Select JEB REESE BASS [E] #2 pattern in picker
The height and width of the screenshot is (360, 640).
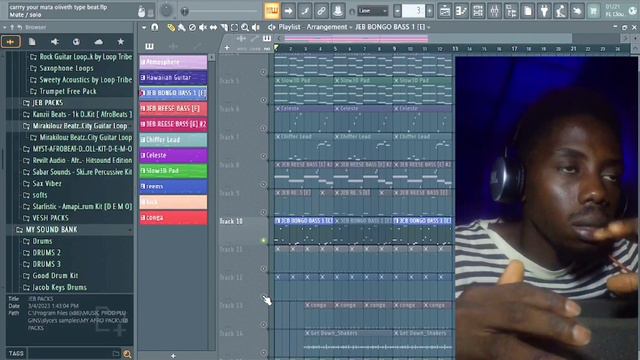click(173, 124)
